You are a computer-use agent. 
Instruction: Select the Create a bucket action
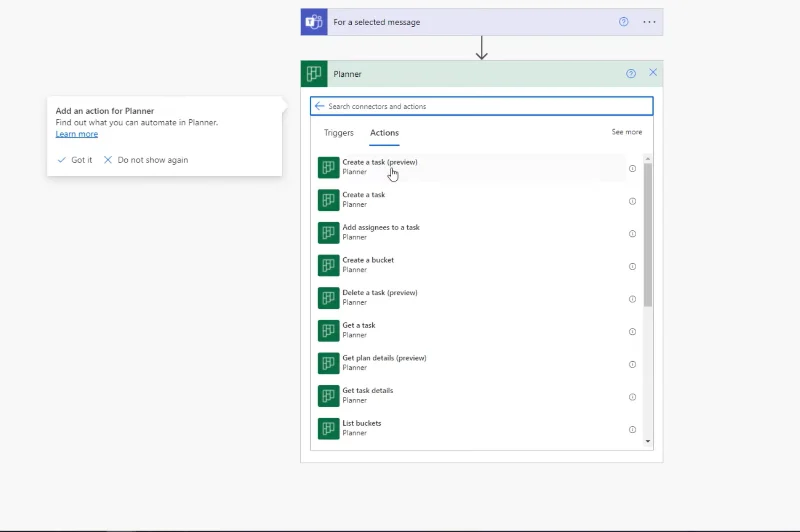pos(471,265)
